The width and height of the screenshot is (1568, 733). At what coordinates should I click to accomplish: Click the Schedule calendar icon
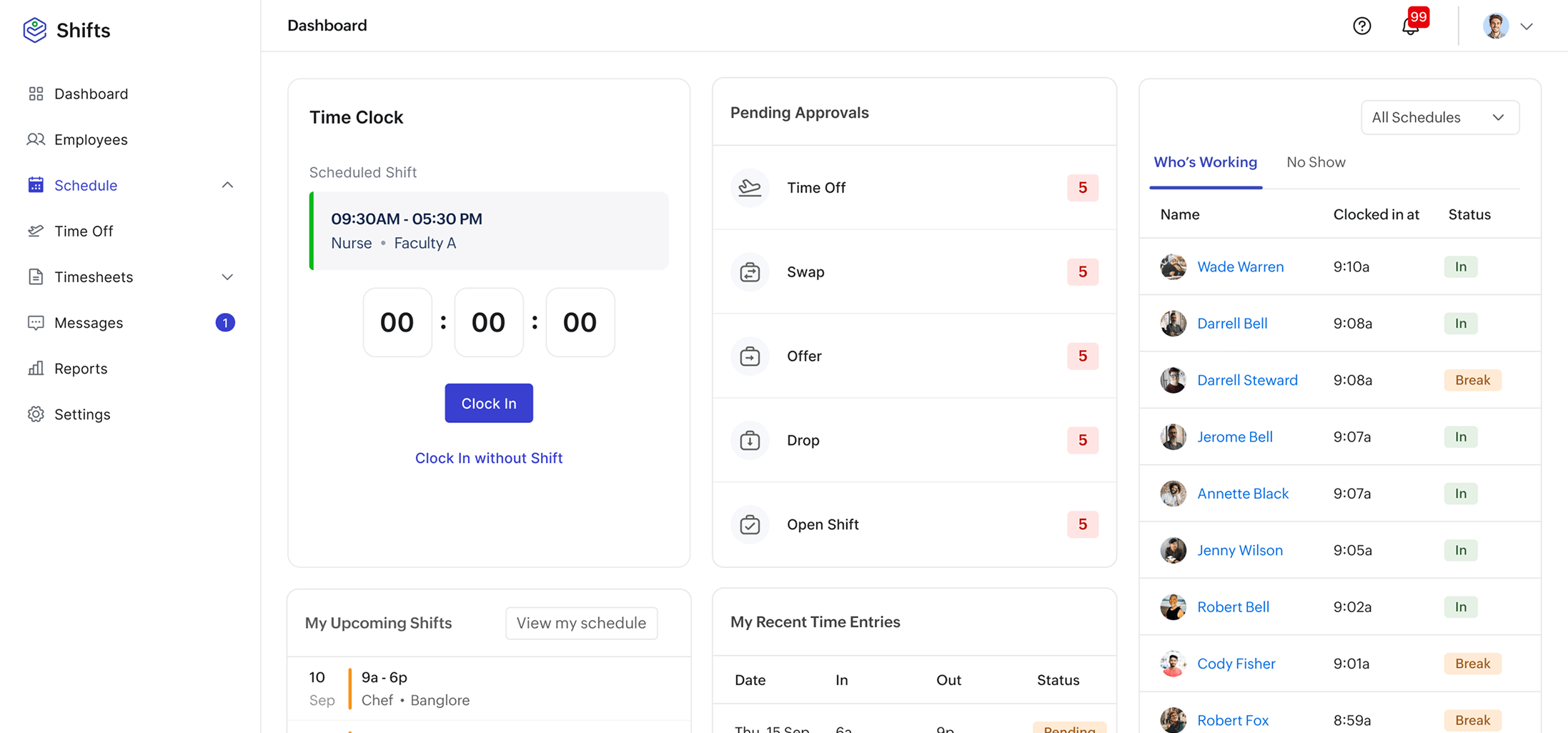36,185
